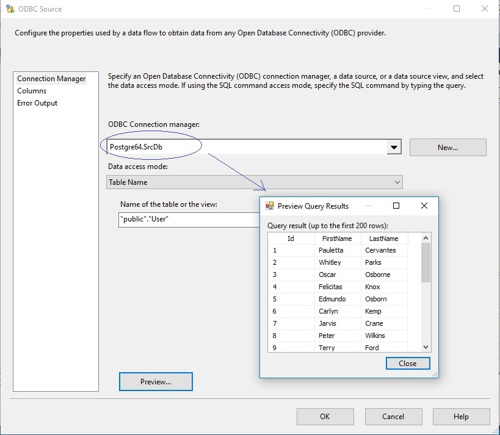Maximize the Preview Query Results window
This screenshot has height=435, width=500.
396,206
